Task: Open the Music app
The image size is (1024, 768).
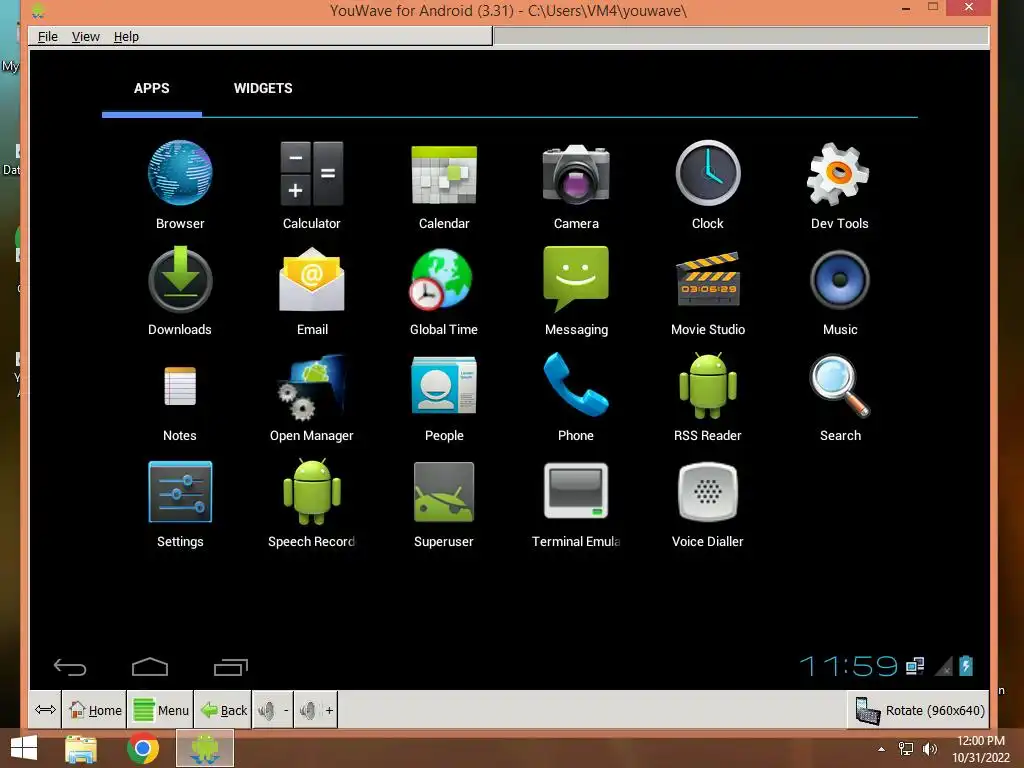Action: pos(840,291)
